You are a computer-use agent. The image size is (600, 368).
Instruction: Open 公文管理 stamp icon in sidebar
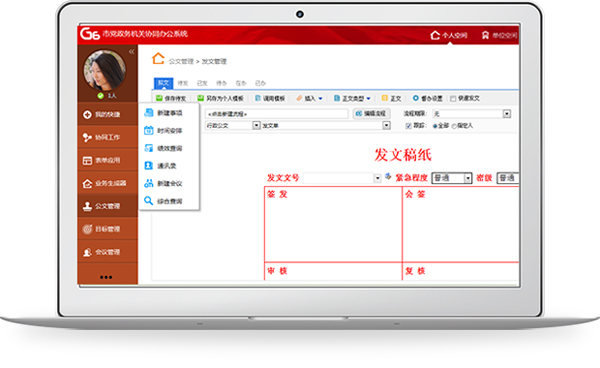[87, 206]
